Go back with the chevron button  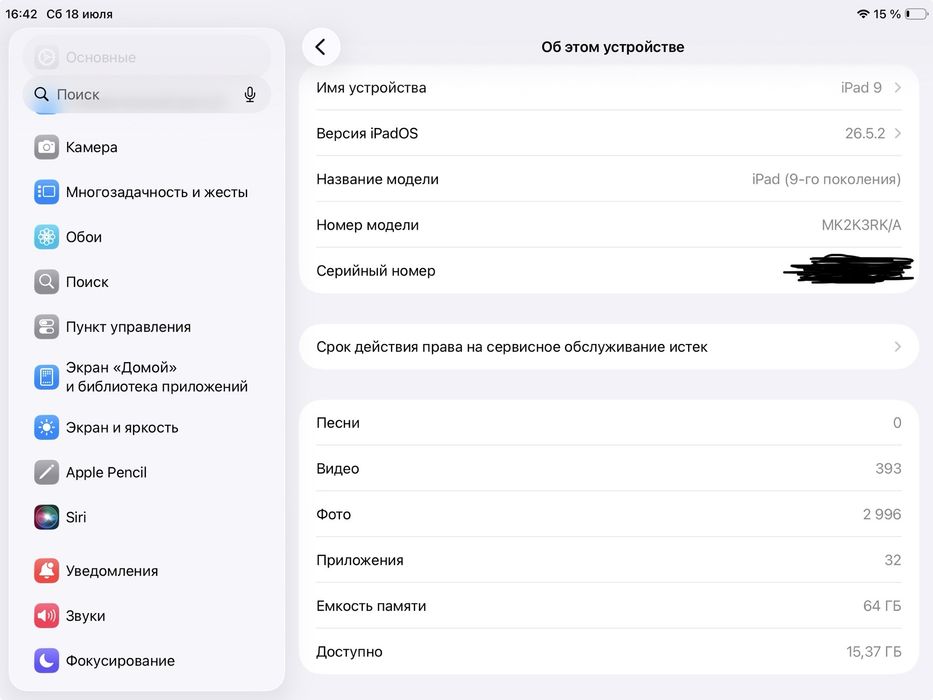(x=321, y=46)
